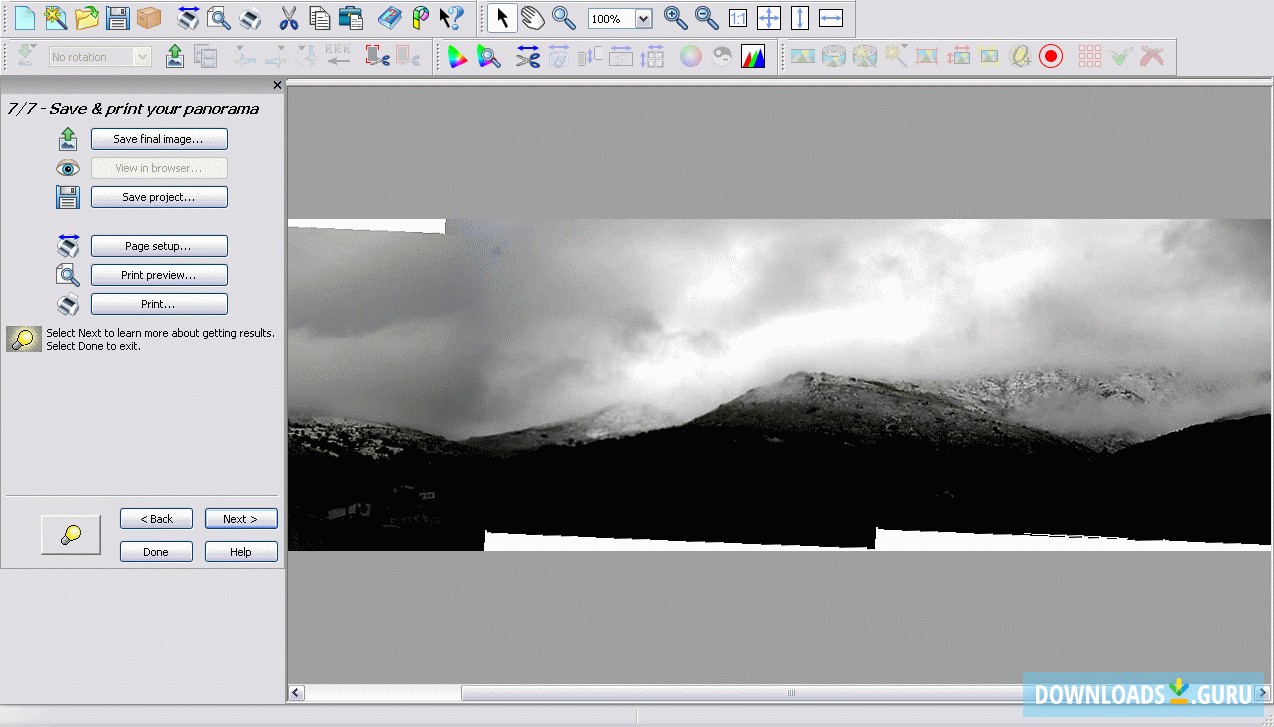1274x727 pixels.
Task: Import images with the green arrow icon
Action: [x=174, y=56]
